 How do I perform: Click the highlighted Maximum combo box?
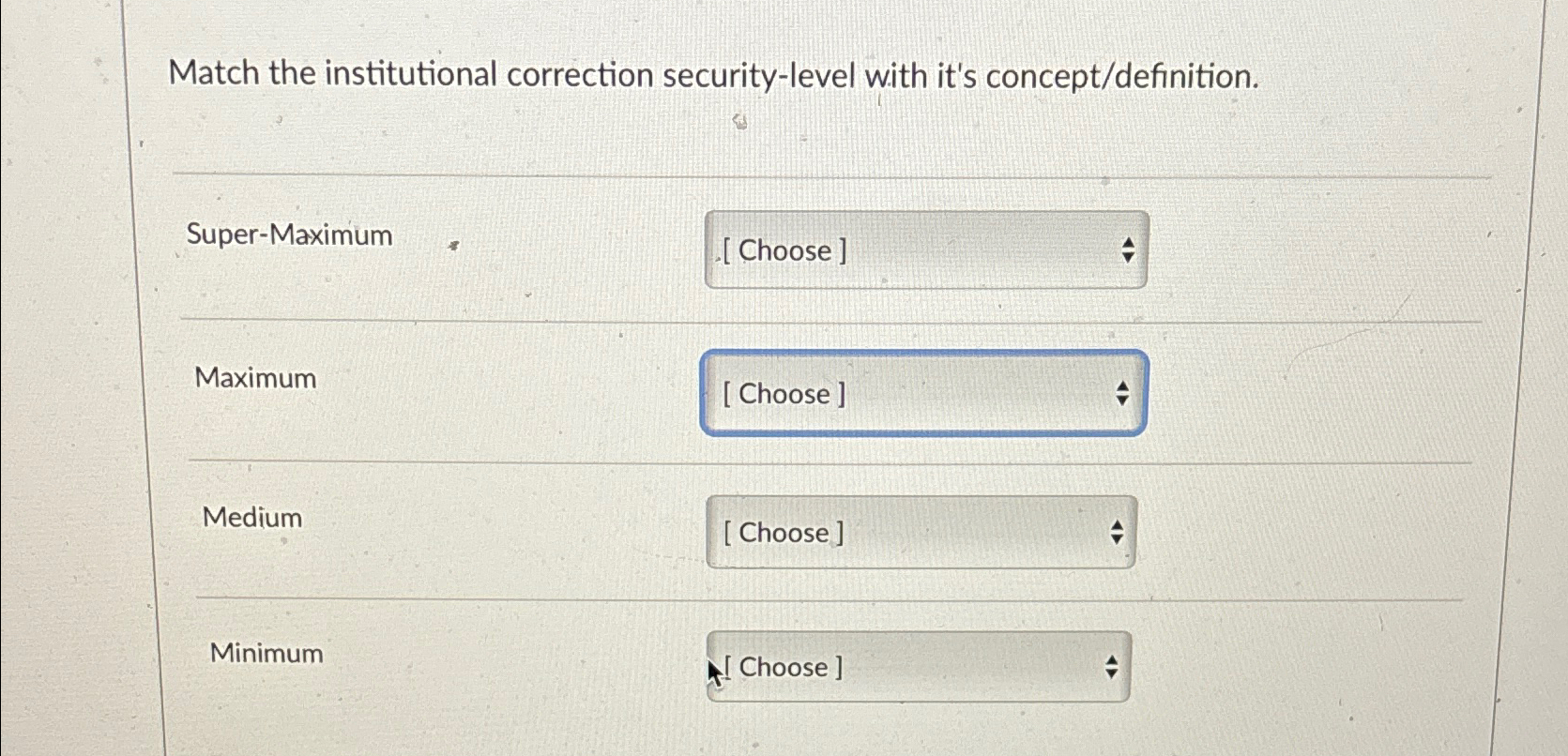click(921, 394)
